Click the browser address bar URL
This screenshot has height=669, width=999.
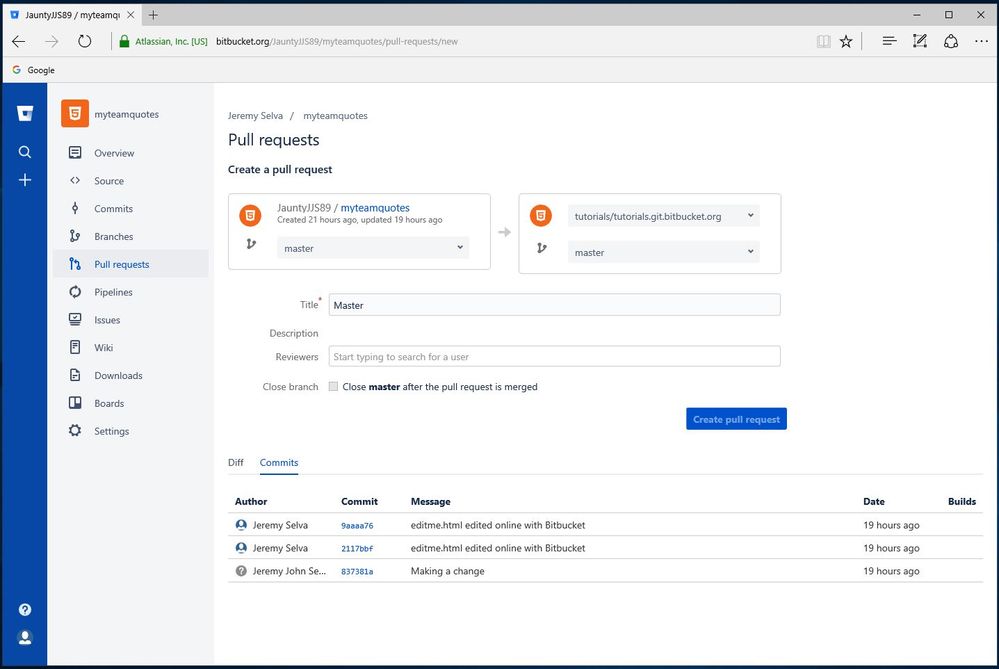click(x=336, y=41)
